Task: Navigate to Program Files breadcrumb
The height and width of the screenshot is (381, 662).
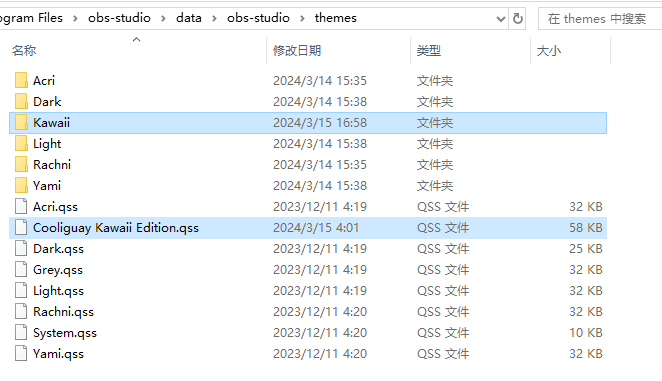Action: coord(31,18)
